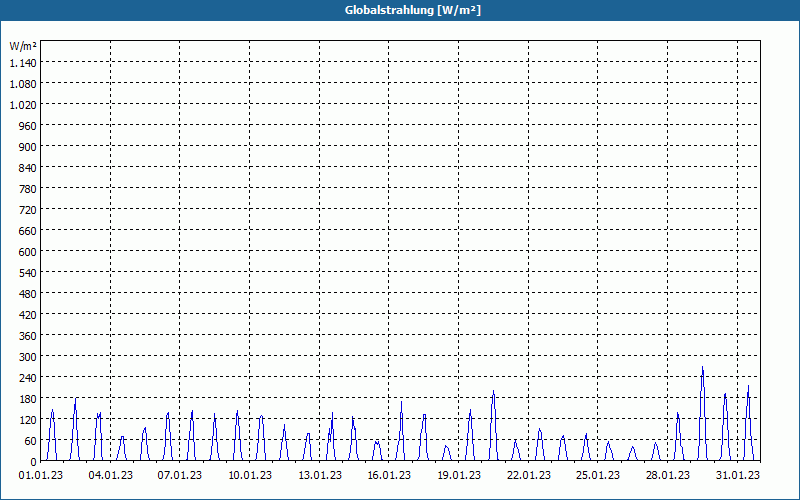Click the chart title 'Globalstrahlung [W/m²]'

(412, 10)
